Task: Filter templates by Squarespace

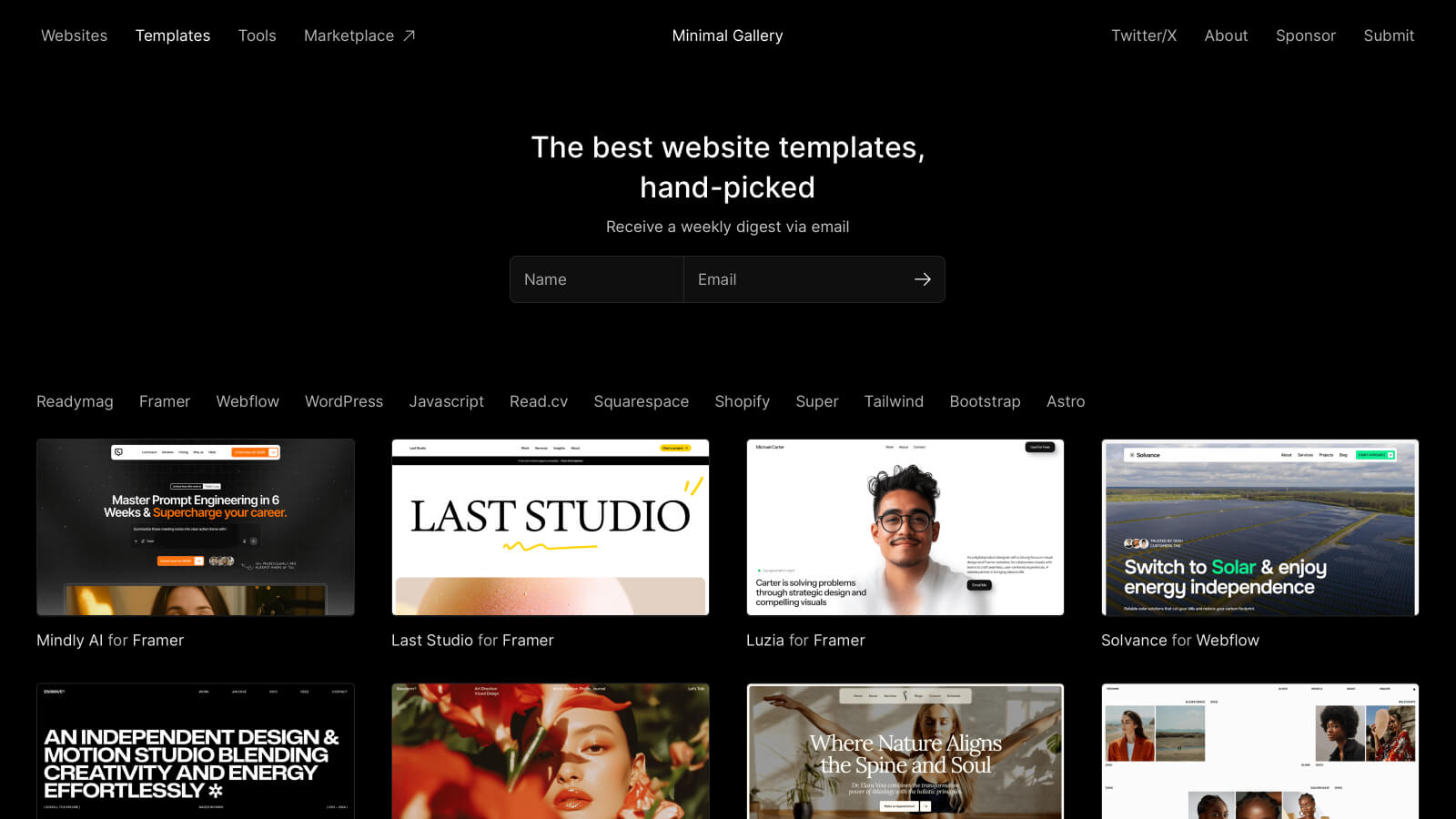Action: pos(641,401)
